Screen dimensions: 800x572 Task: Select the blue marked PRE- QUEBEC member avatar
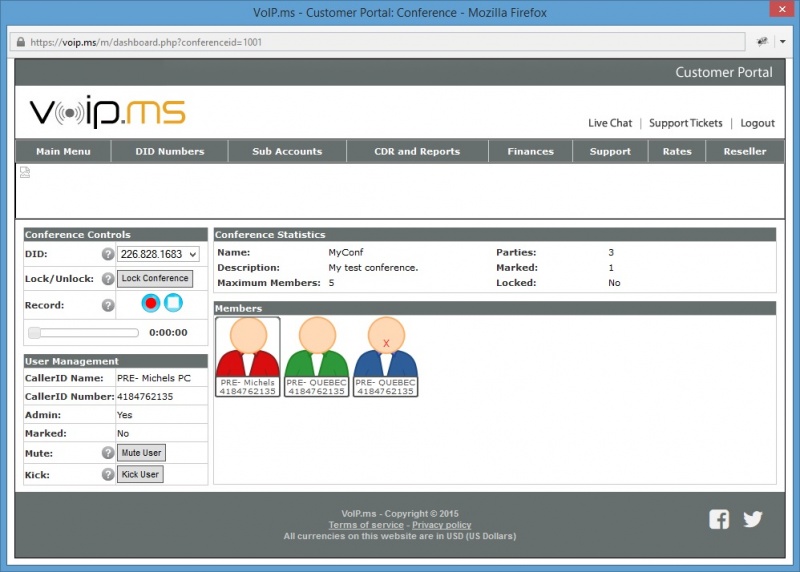tap(386, 357)
